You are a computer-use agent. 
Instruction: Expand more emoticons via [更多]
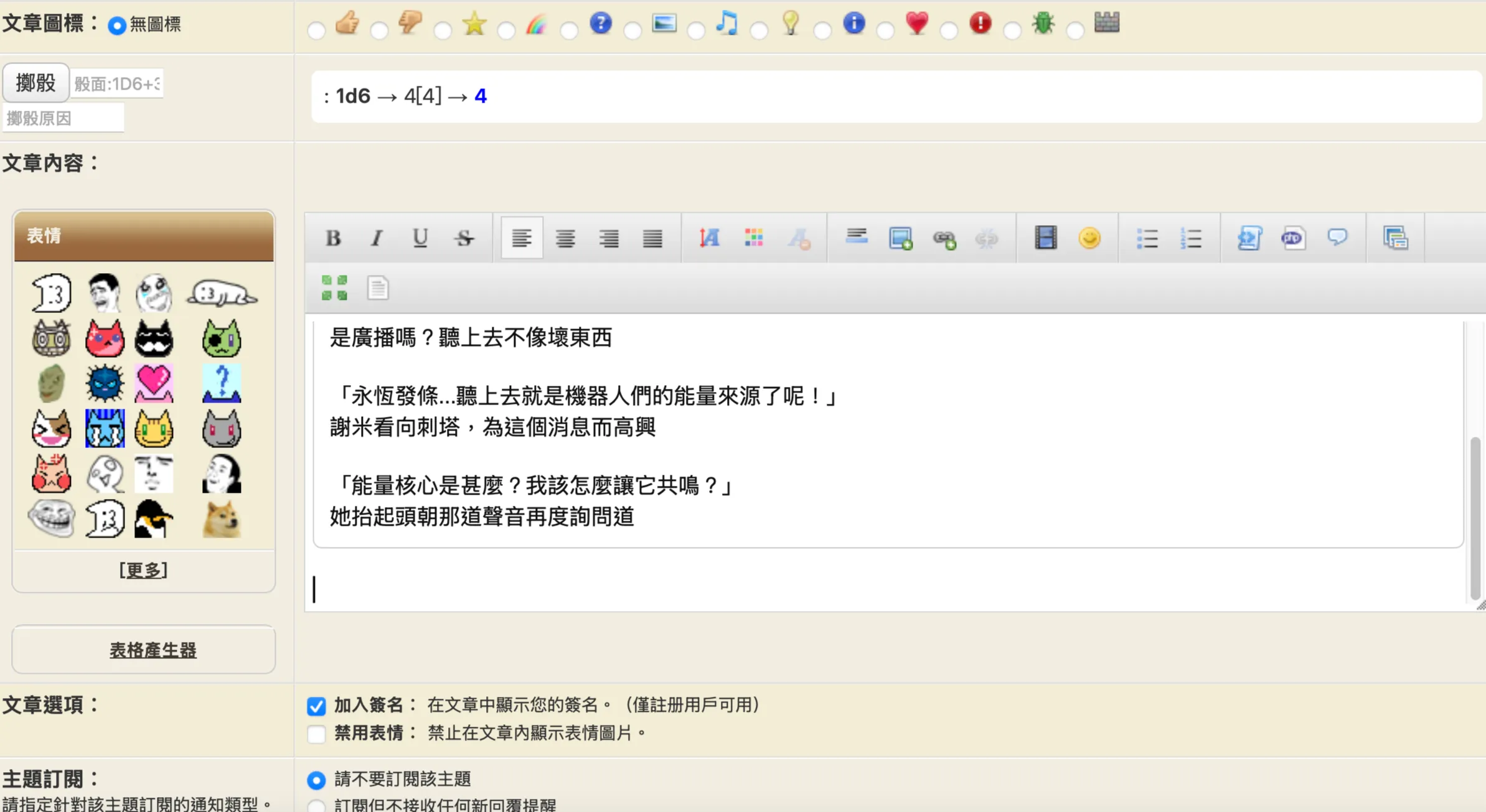tap(143, 570)
